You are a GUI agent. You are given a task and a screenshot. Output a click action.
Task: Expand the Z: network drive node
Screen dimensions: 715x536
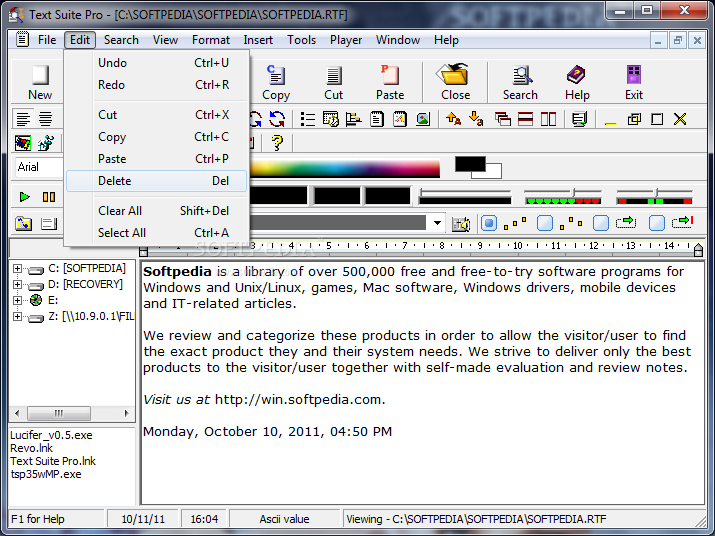[x=17, y=316]
